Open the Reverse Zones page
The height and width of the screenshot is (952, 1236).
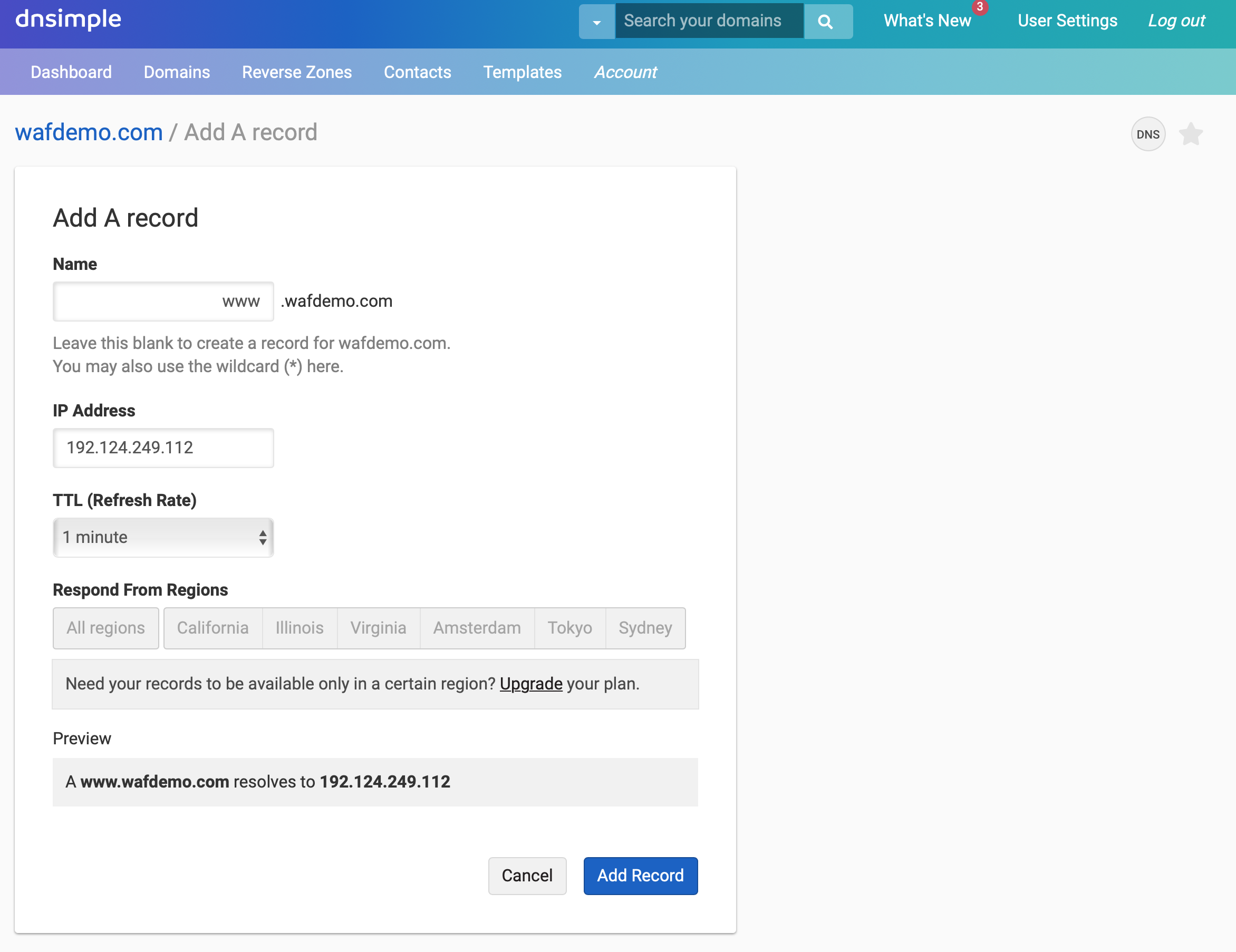click(296, 72)
